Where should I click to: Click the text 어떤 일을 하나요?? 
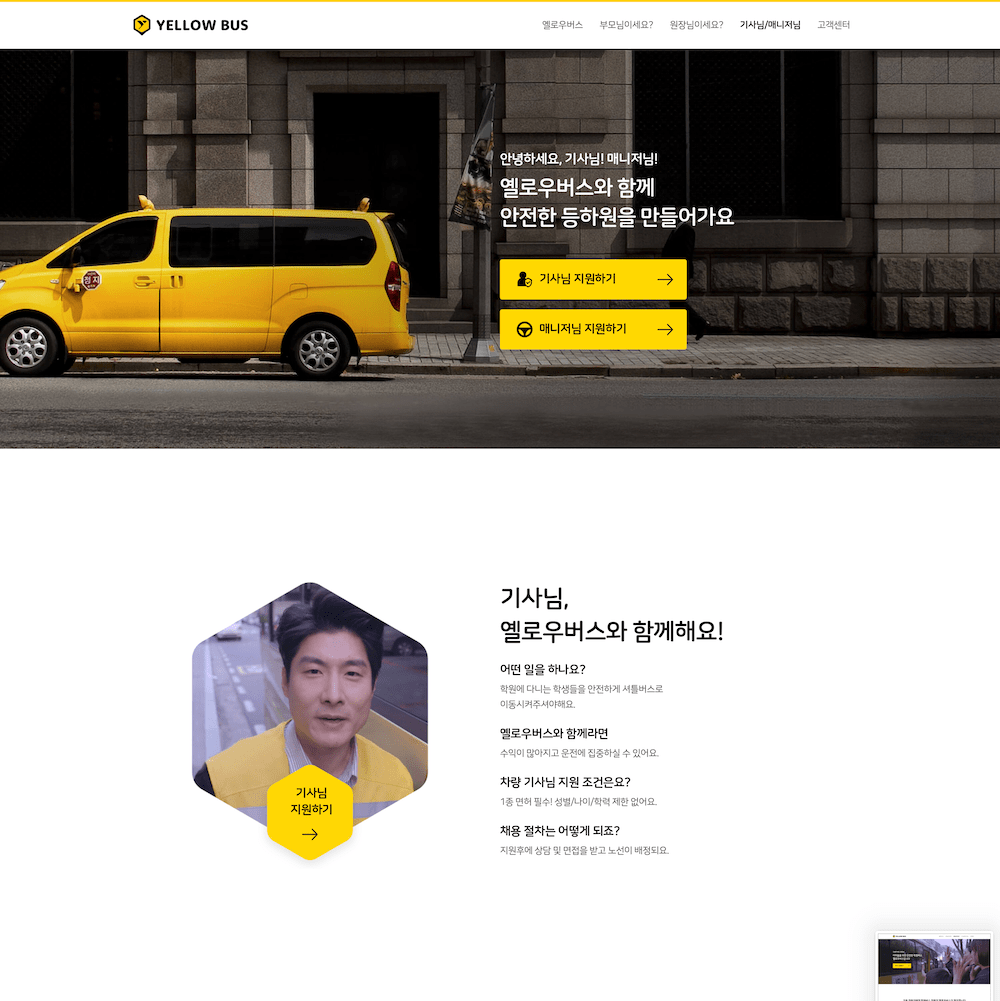pyautogui.click(x=542, y=669)
